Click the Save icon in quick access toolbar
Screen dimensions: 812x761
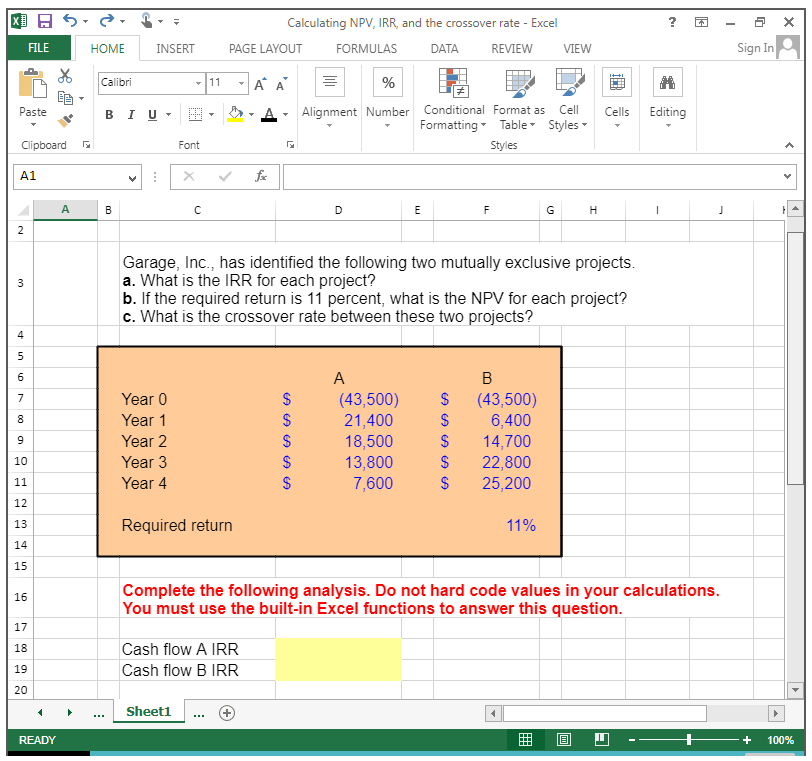point(43,22)
